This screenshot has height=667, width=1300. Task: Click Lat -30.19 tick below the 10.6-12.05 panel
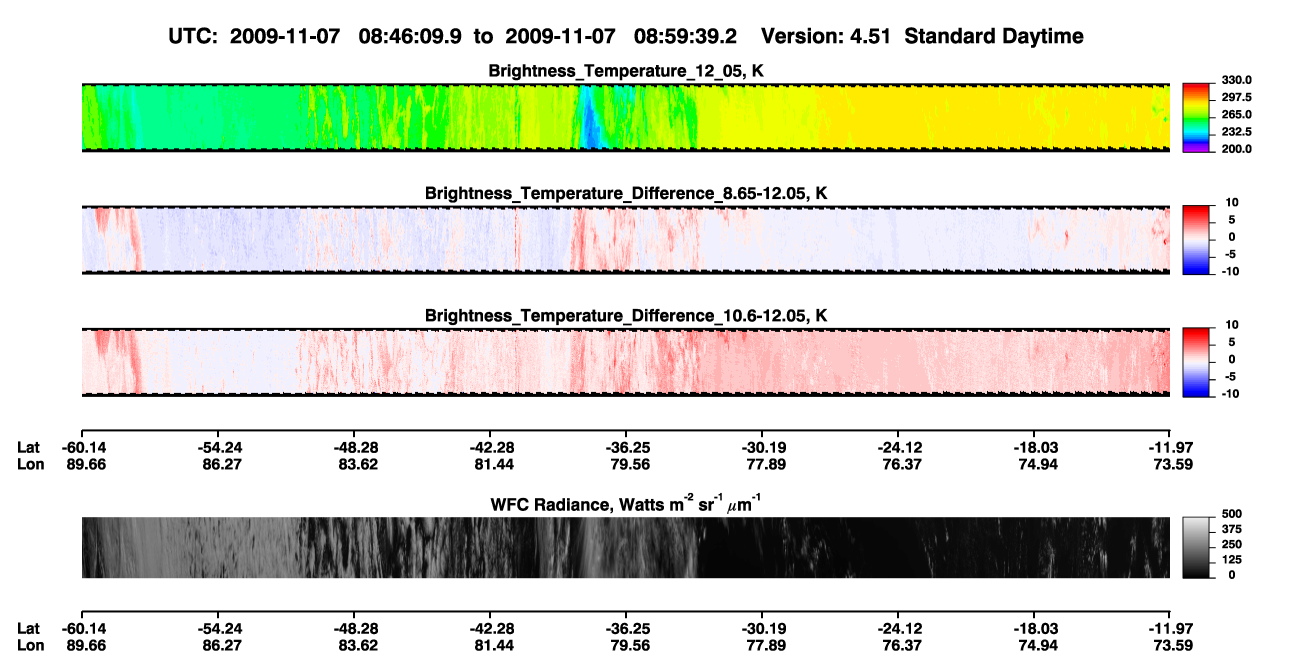pyautogui.click(x=762, y=448)
